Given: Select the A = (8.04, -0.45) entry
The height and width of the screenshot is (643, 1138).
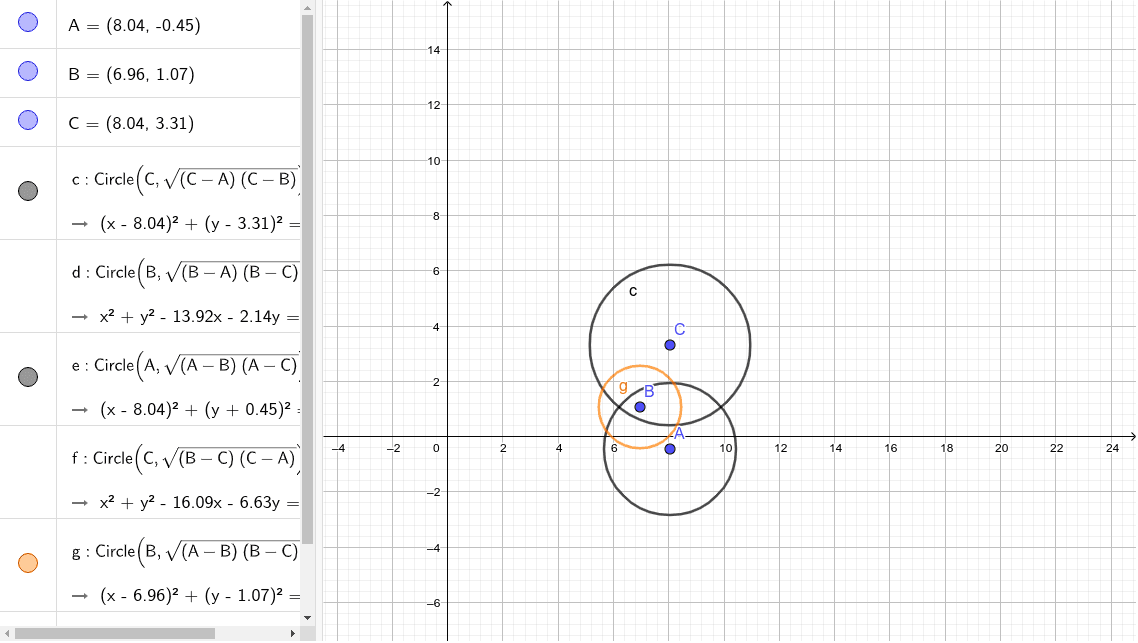Looking at the screenshot, I should pyautogui.click(x=135, y=26).
